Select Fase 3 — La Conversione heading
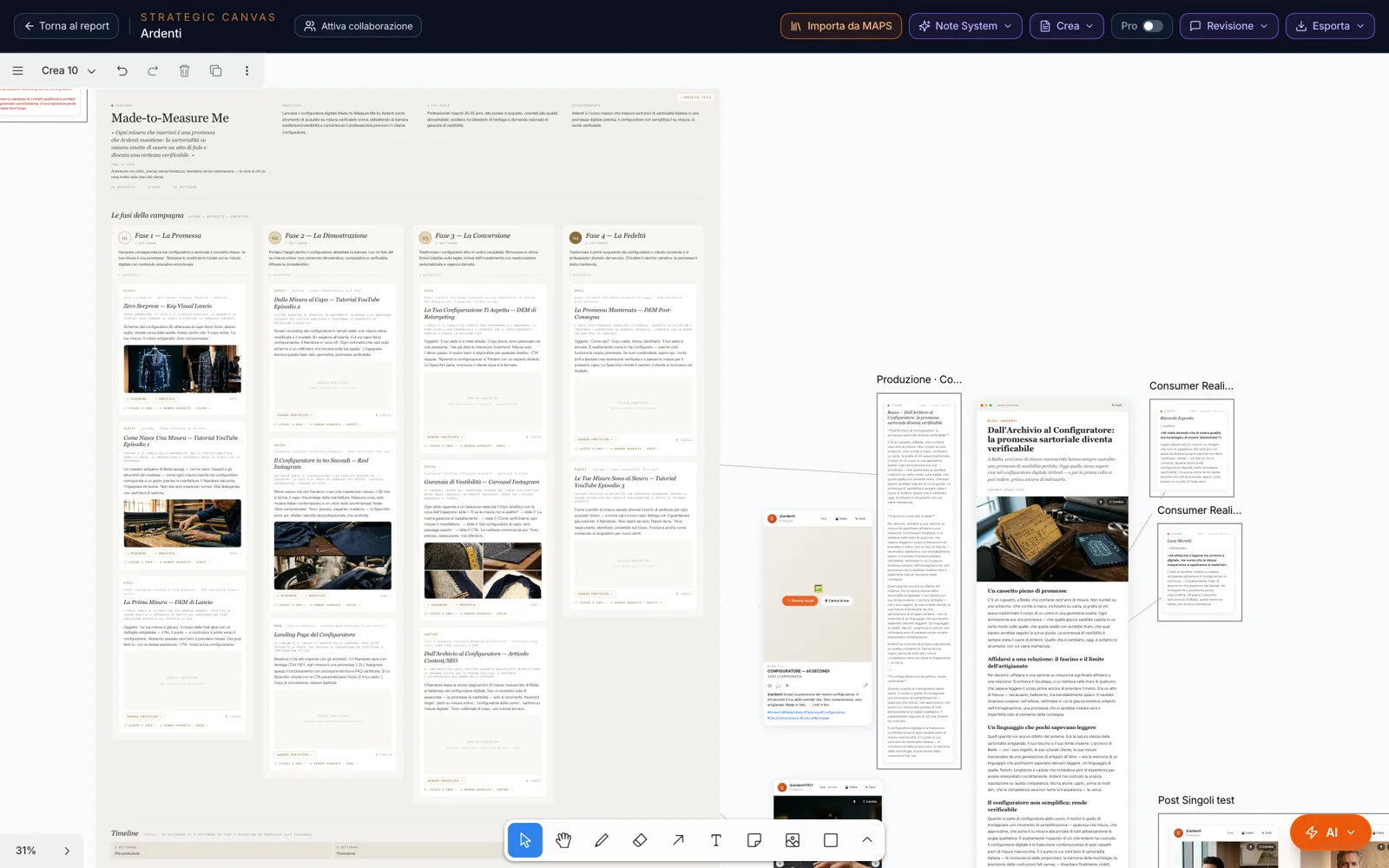Image resolution: width=1389 pixels, height=868 pixels. tap(473, 235)
